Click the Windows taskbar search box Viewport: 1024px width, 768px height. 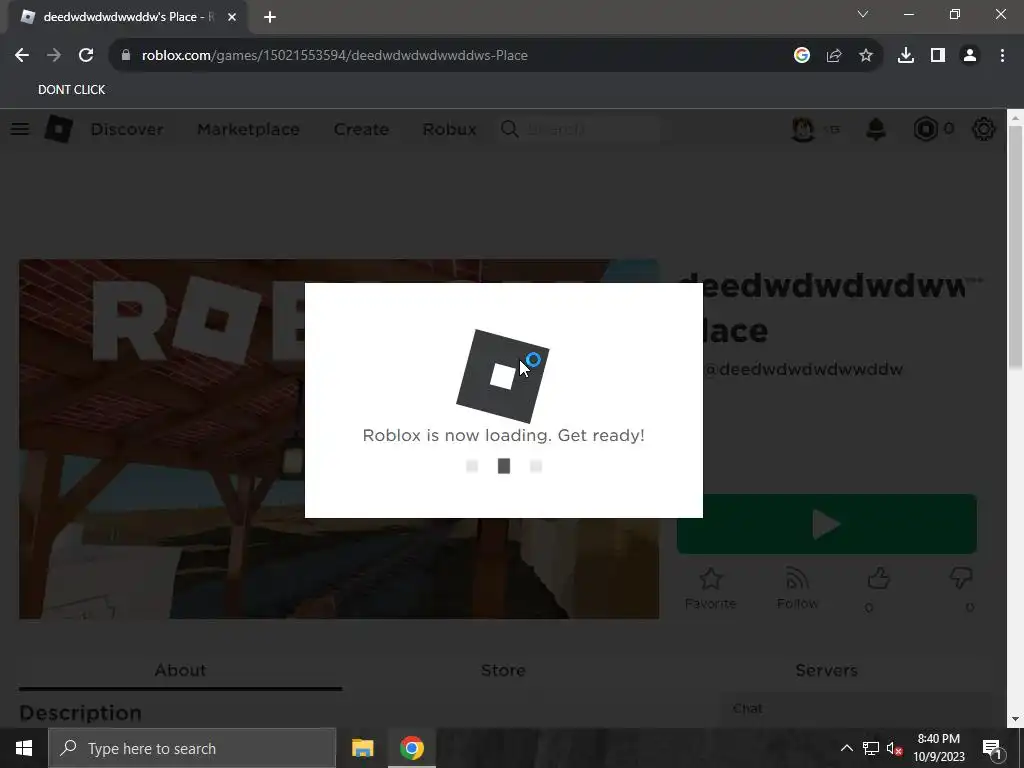click(x=192, y=748)
